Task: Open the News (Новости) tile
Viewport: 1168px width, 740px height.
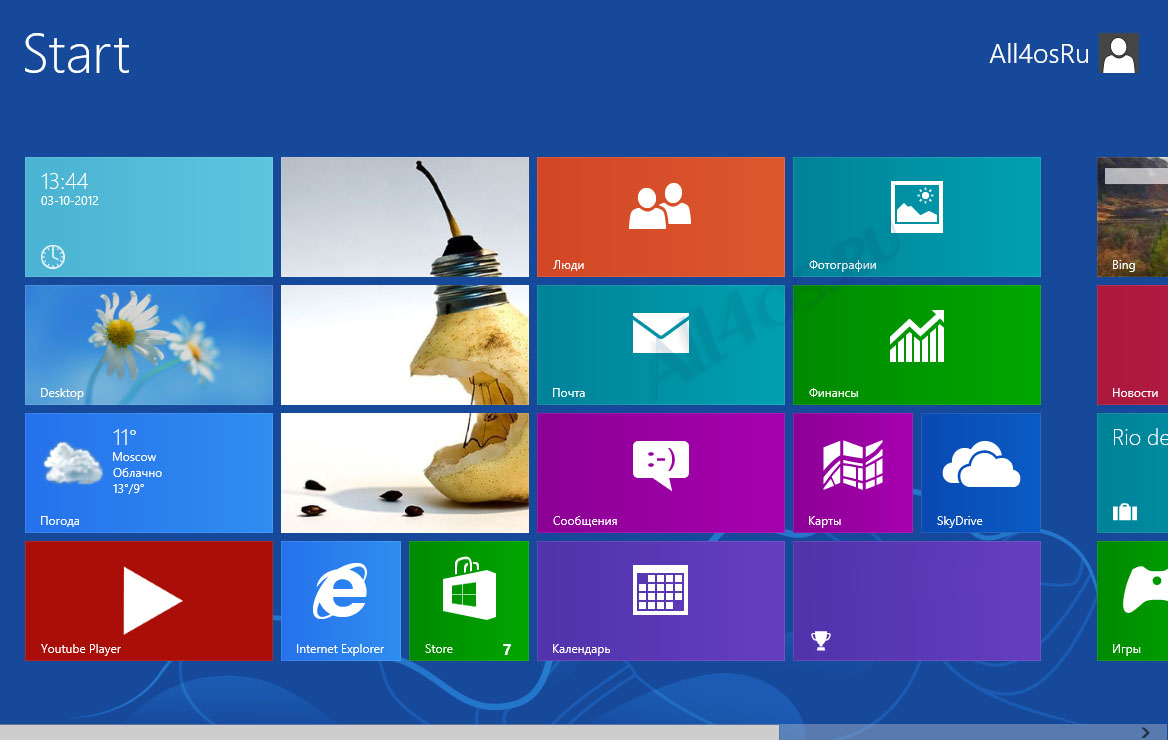Action: tap(1132, 345)
